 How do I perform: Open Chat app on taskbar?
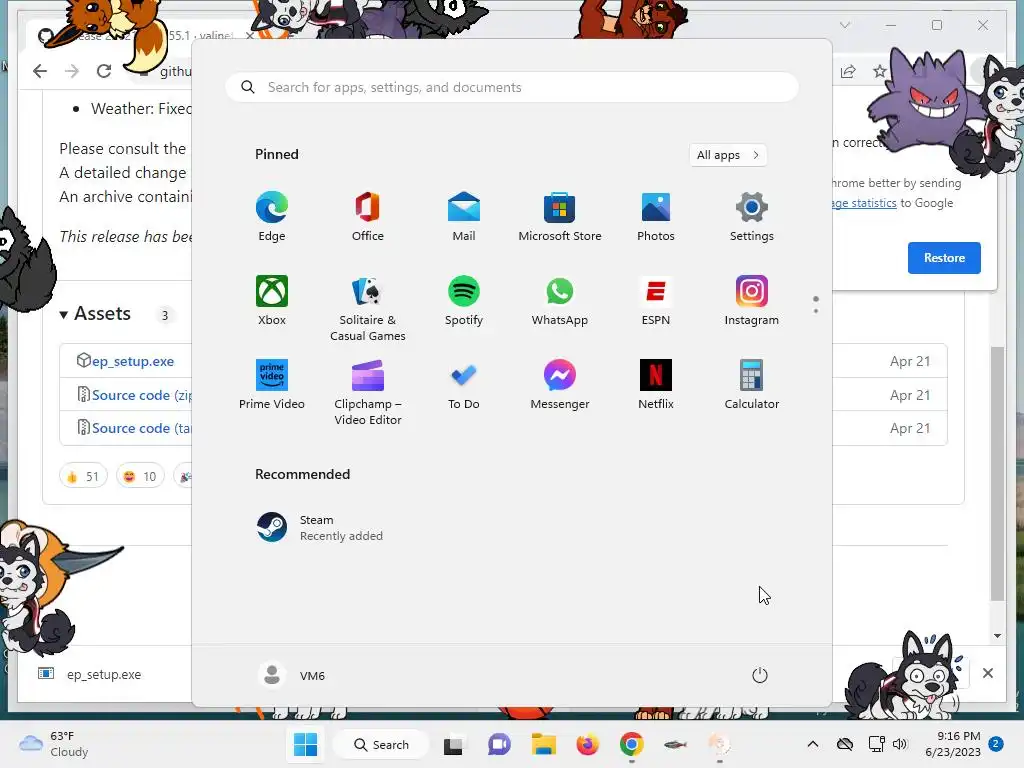(499, 744)
